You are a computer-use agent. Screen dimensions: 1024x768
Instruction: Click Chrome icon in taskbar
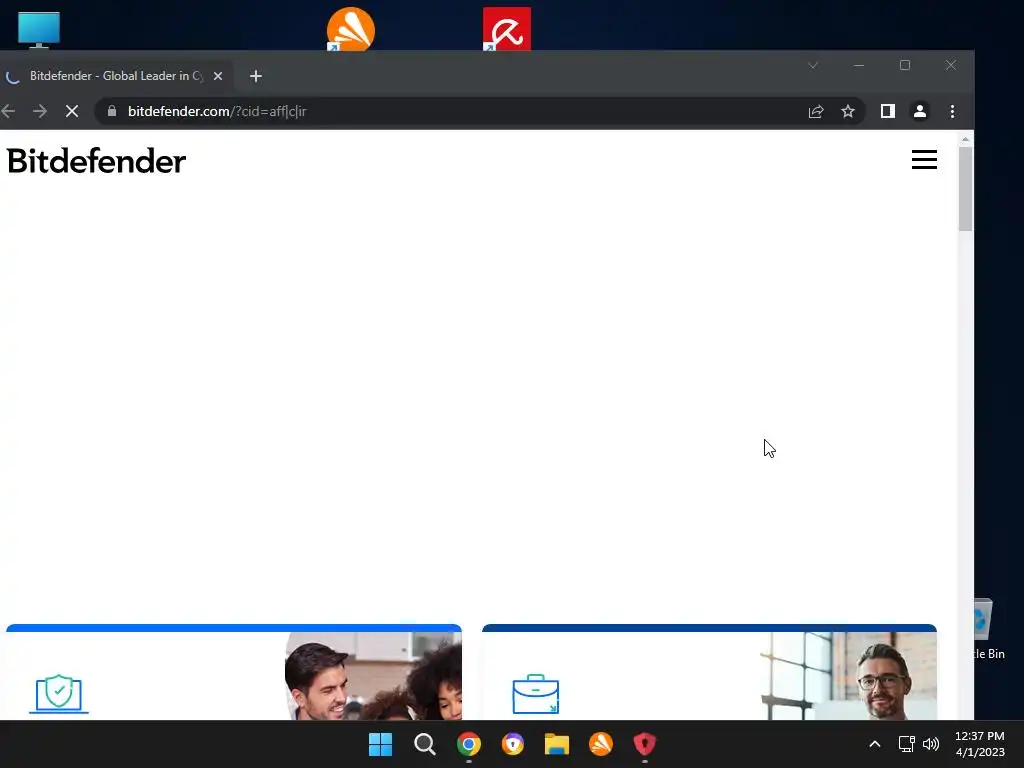coord(468,744)
